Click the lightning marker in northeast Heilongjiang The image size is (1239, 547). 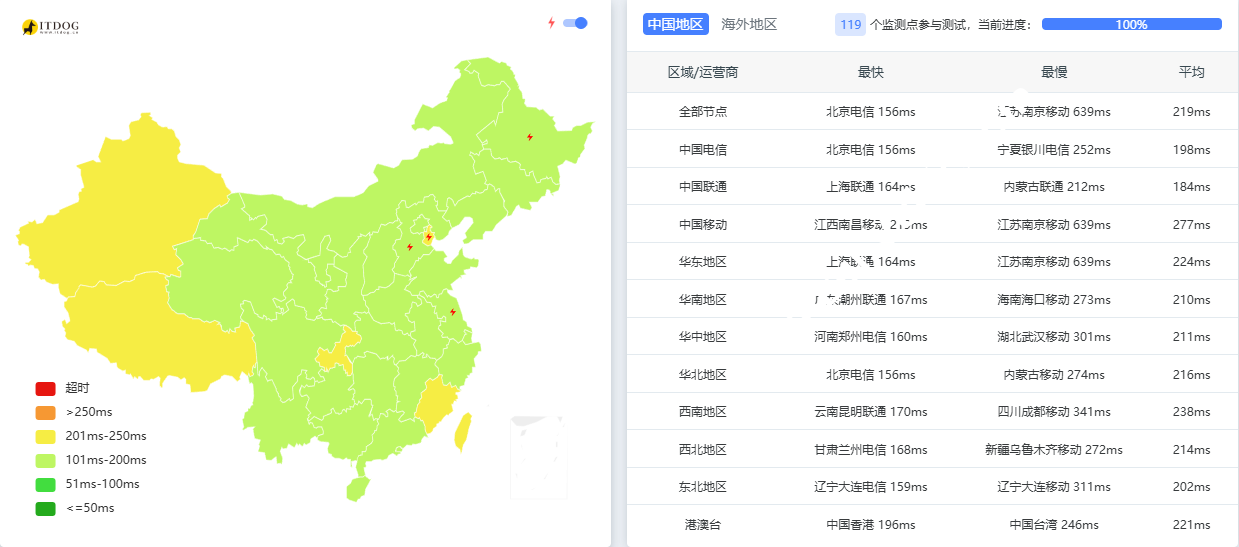click(x=529, y=137)
